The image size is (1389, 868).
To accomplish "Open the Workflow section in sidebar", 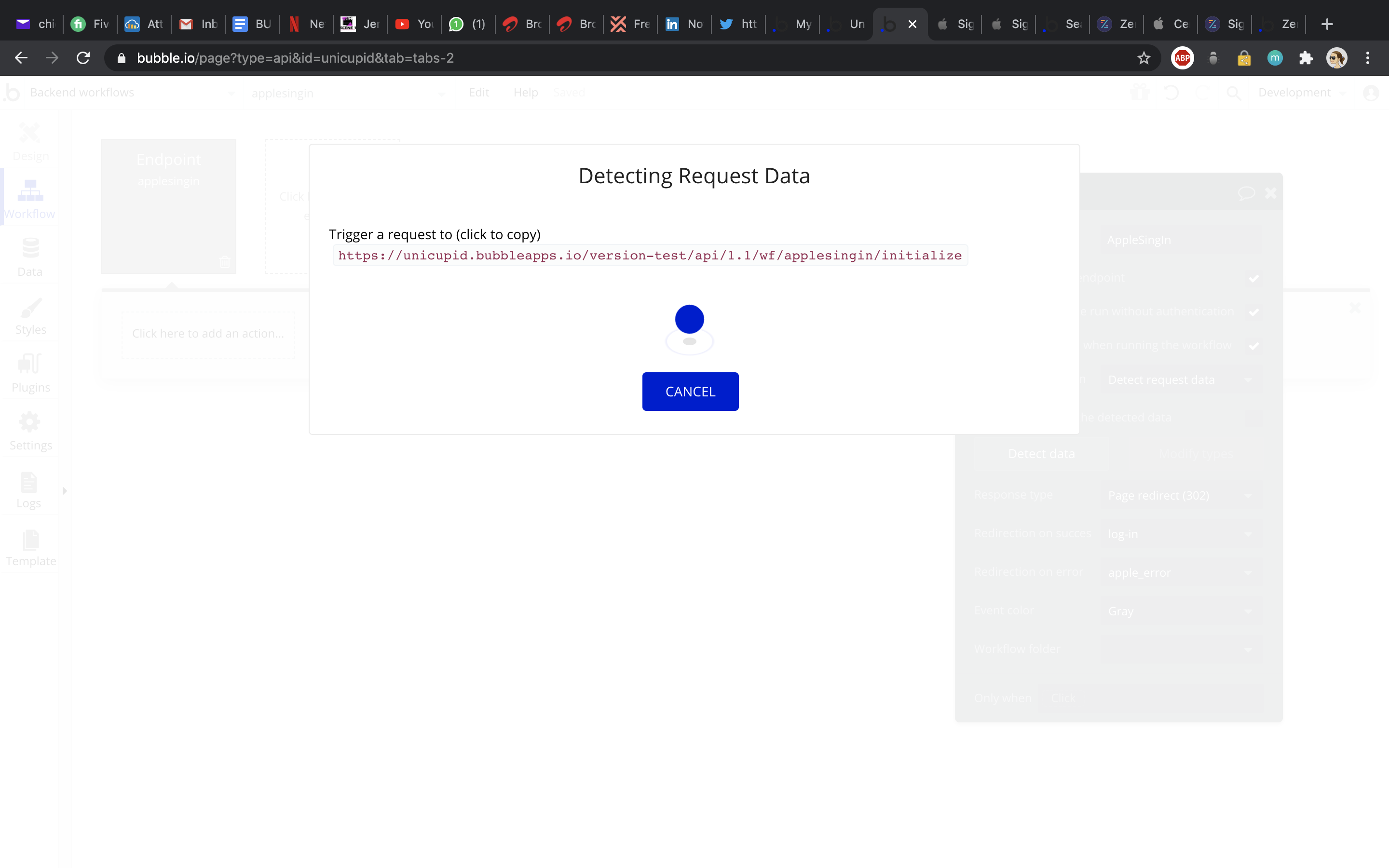I will pyautogui.click(x=30, y=199).
